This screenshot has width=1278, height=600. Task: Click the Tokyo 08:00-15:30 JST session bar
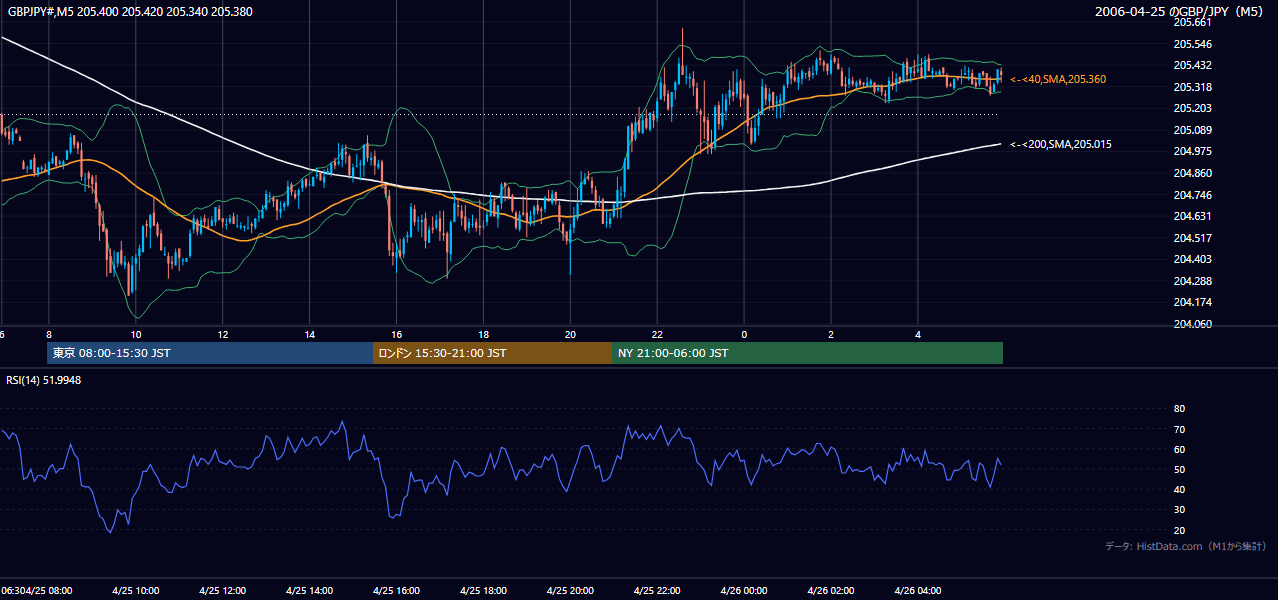210,353
